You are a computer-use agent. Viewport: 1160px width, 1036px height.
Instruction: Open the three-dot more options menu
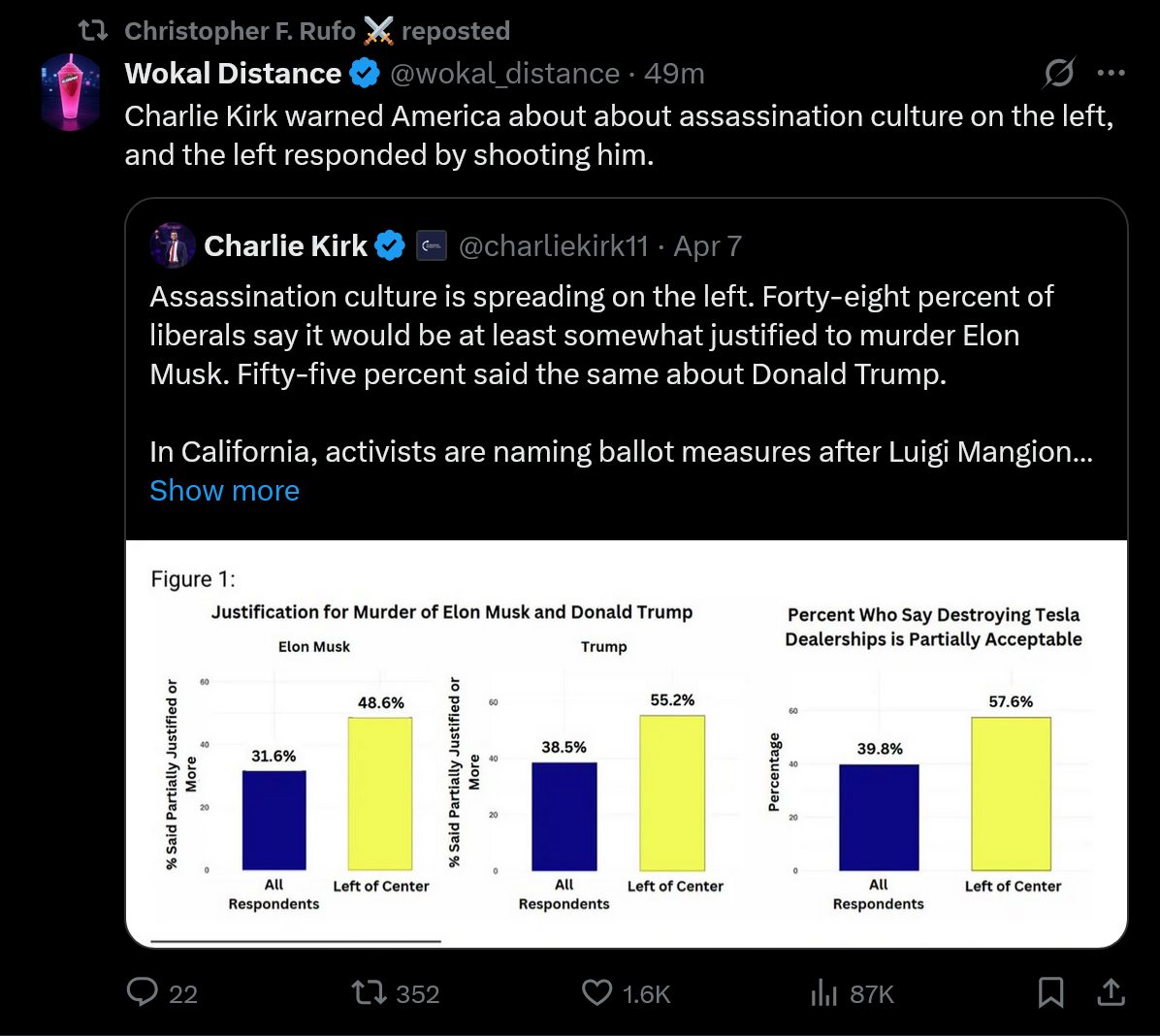(1111, 73)
